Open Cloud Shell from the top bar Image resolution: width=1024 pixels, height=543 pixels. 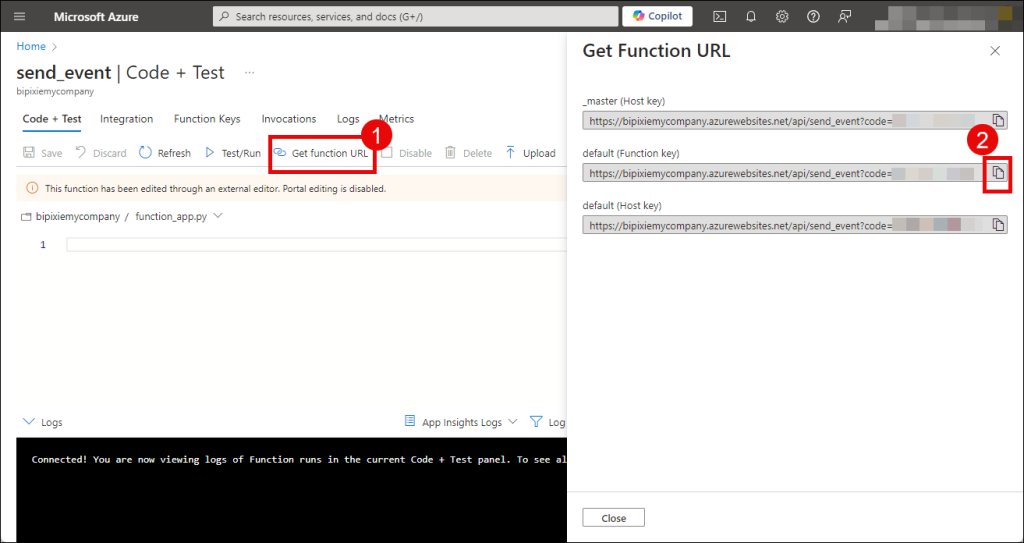(x=719, y=17)
